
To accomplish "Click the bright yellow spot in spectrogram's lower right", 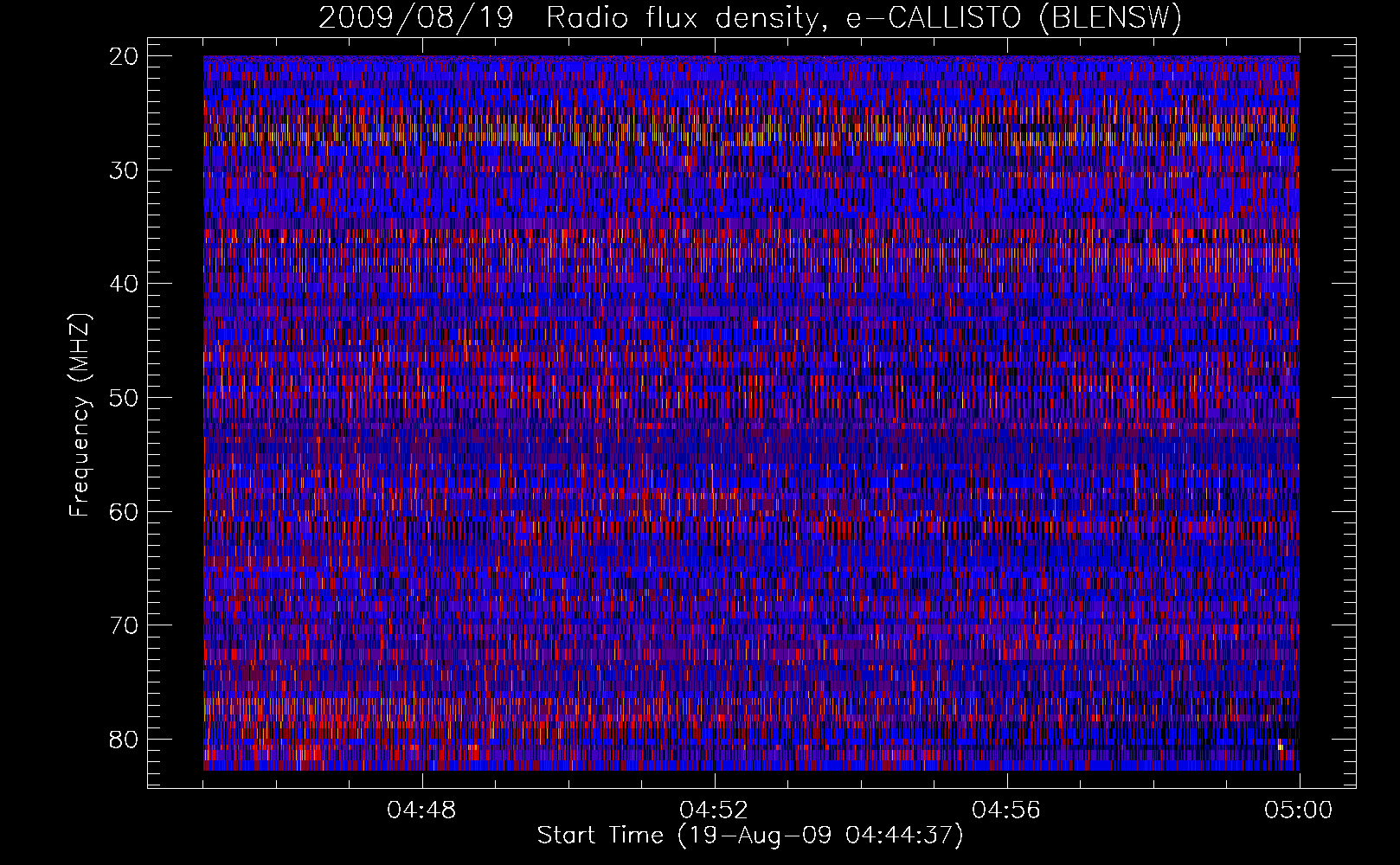I will tap(1281, 746).
